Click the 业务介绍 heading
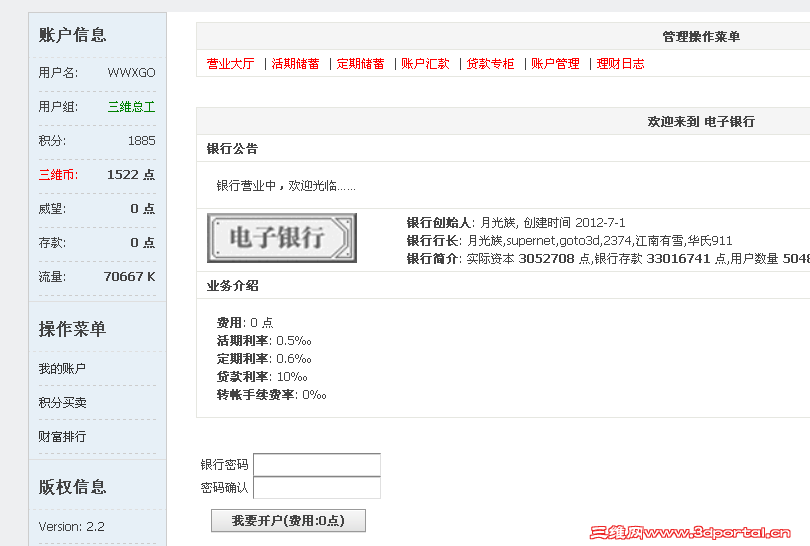Image resolution: width=810 pixels, height=546 pixels. click(x=232, y=286)
